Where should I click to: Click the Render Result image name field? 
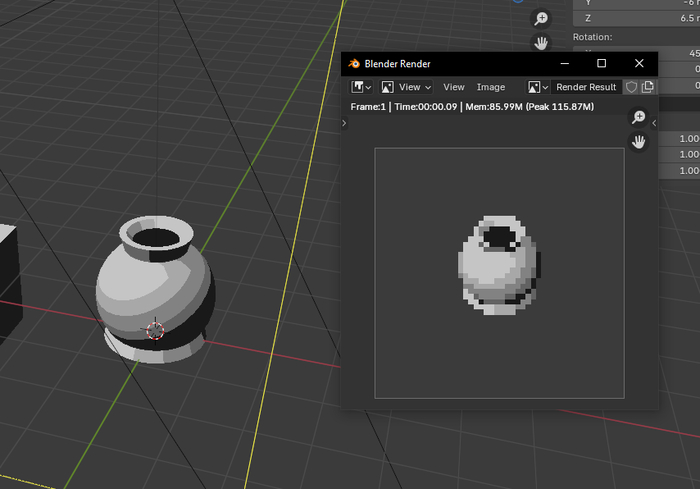coord(586,87)
